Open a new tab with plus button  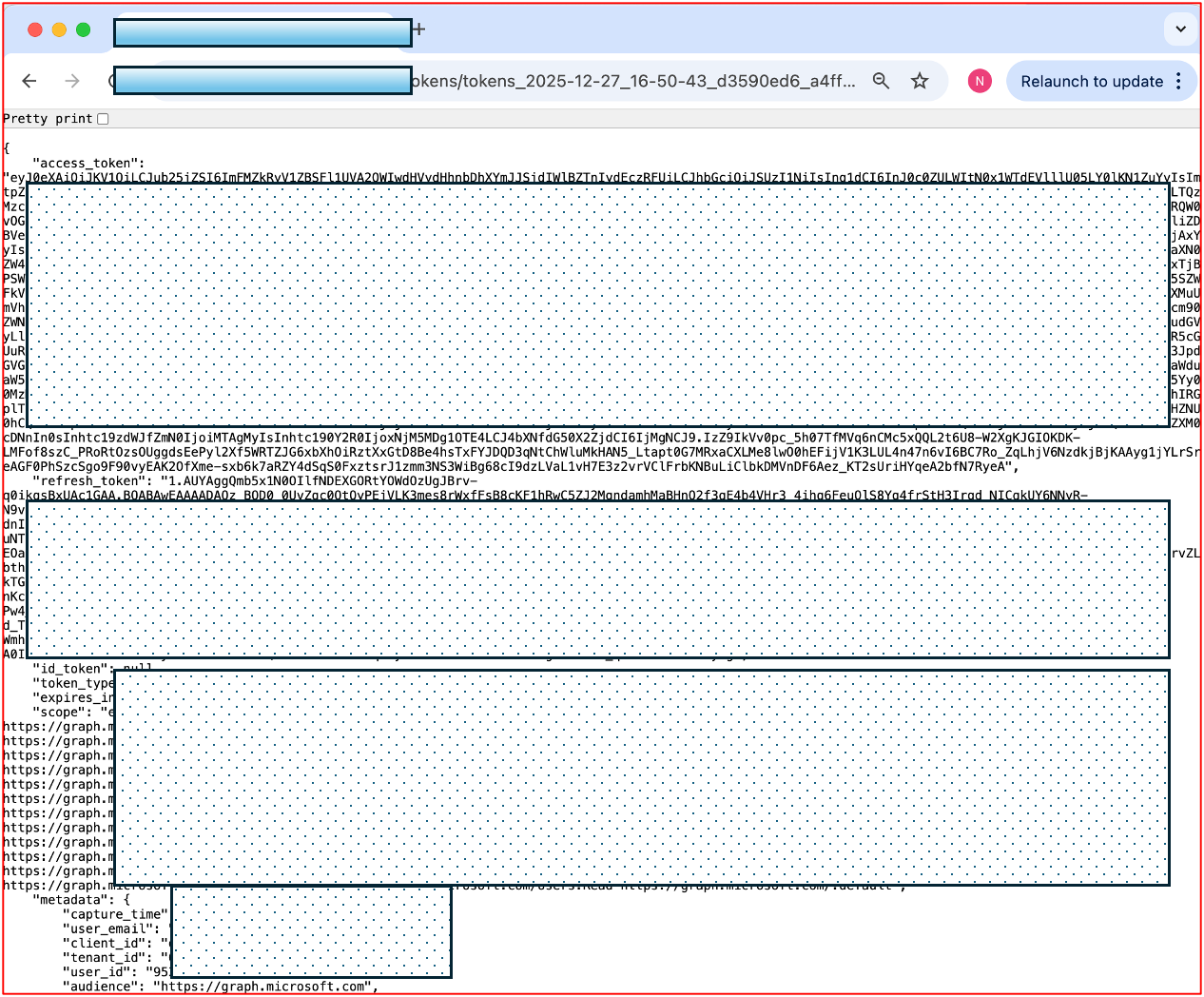coord(419,29)
